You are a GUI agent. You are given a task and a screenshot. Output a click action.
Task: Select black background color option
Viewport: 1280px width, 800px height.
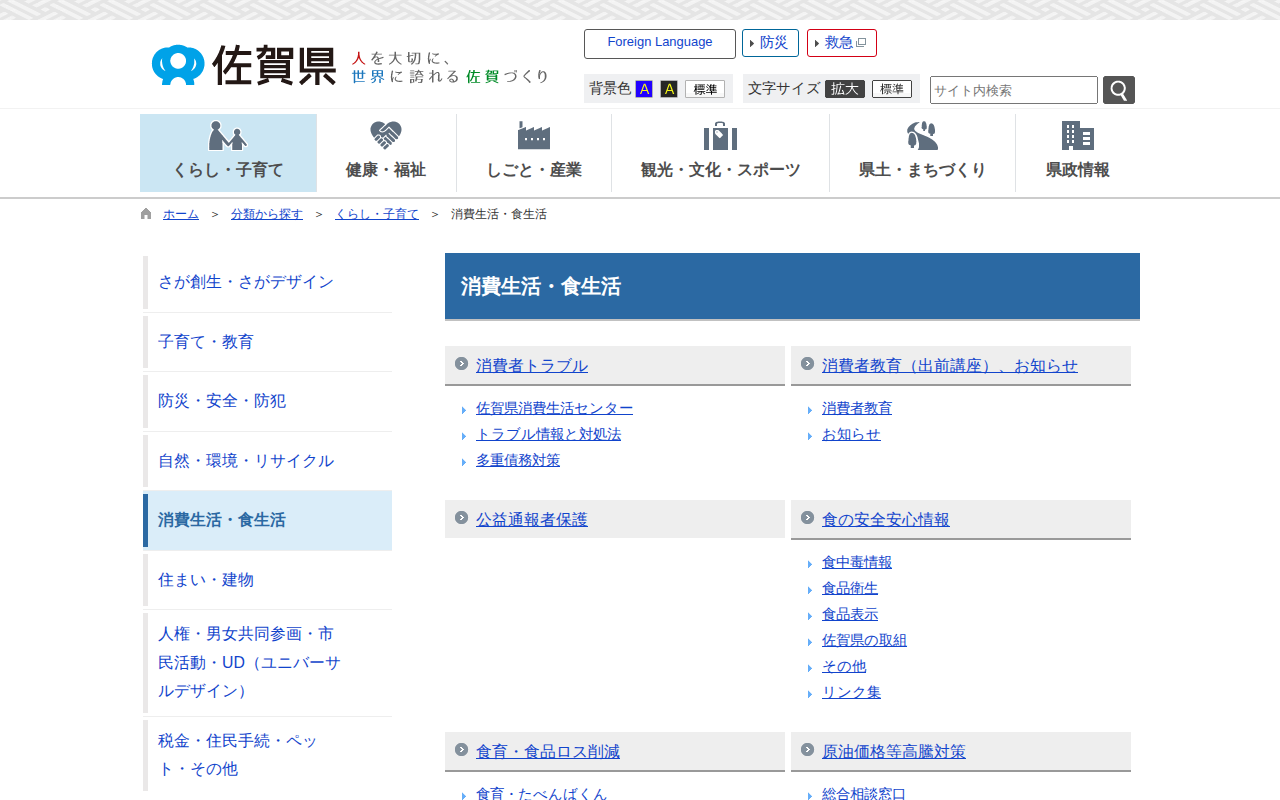pos(669,89)
